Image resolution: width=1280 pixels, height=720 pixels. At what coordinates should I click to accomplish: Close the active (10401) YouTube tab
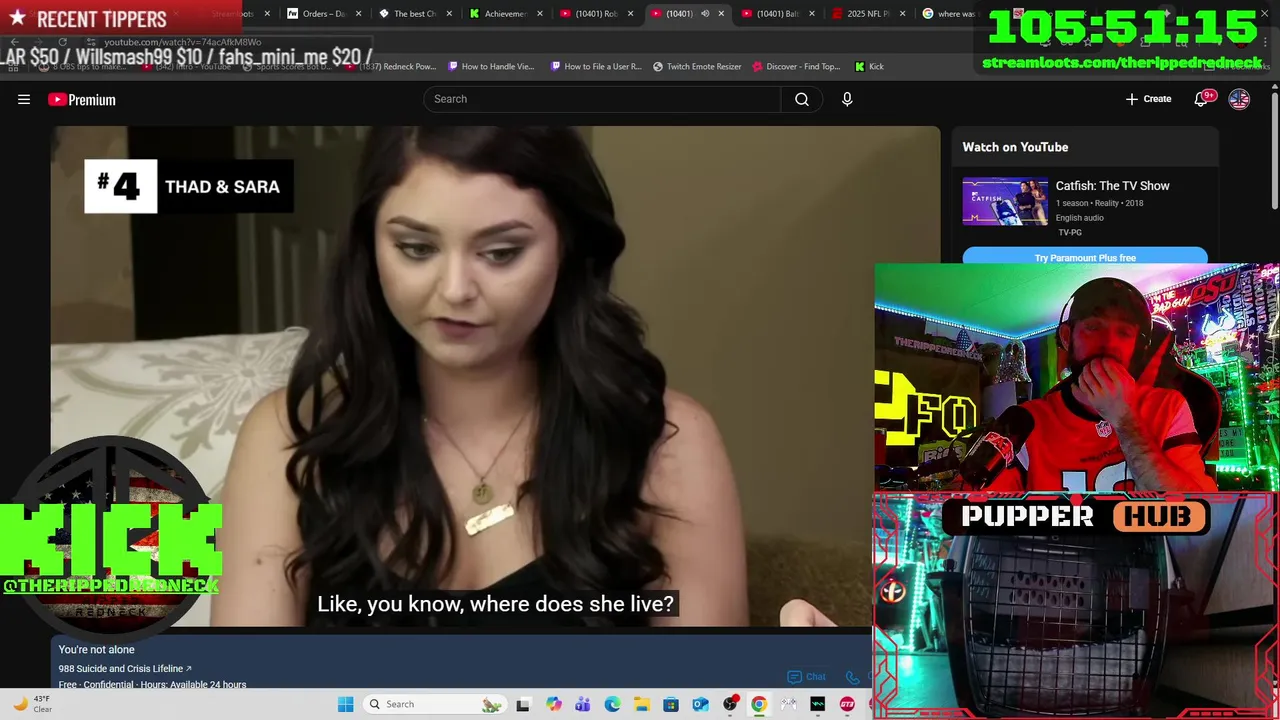(x=721, y=14)
